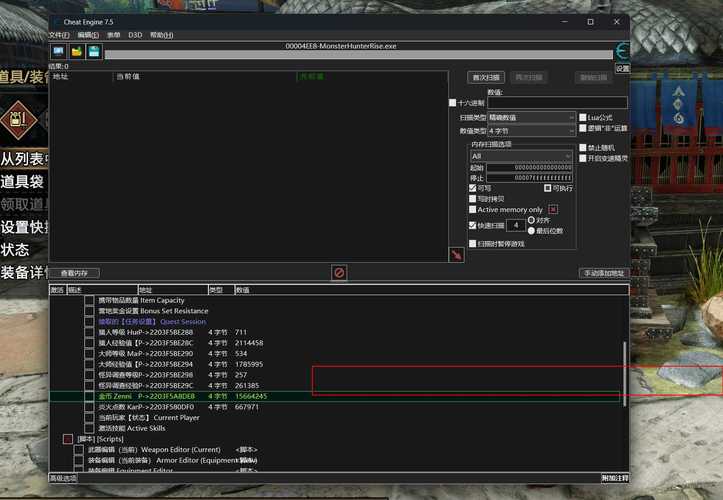Viewport: 723px width, 500px height.
Task: Uncheck the 可写 writable checkbox
Action: point(473,188)
